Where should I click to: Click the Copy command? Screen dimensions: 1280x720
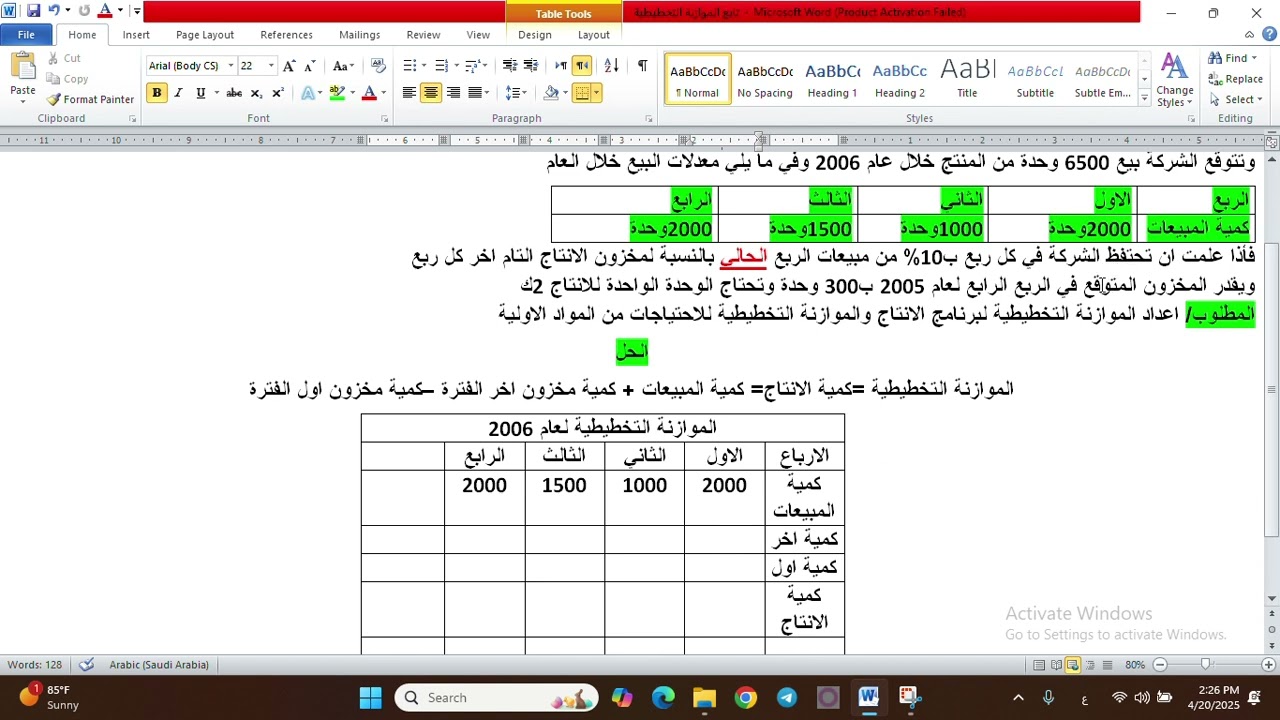coord(67,79)
